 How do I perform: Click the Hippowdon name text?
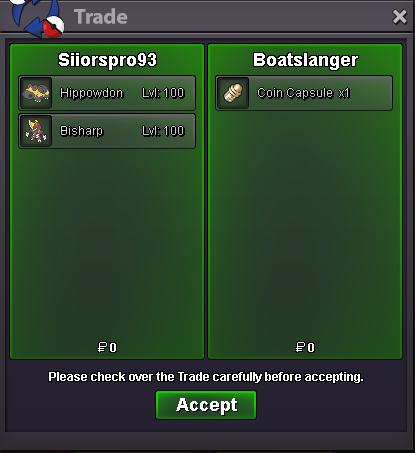[91, 93]
